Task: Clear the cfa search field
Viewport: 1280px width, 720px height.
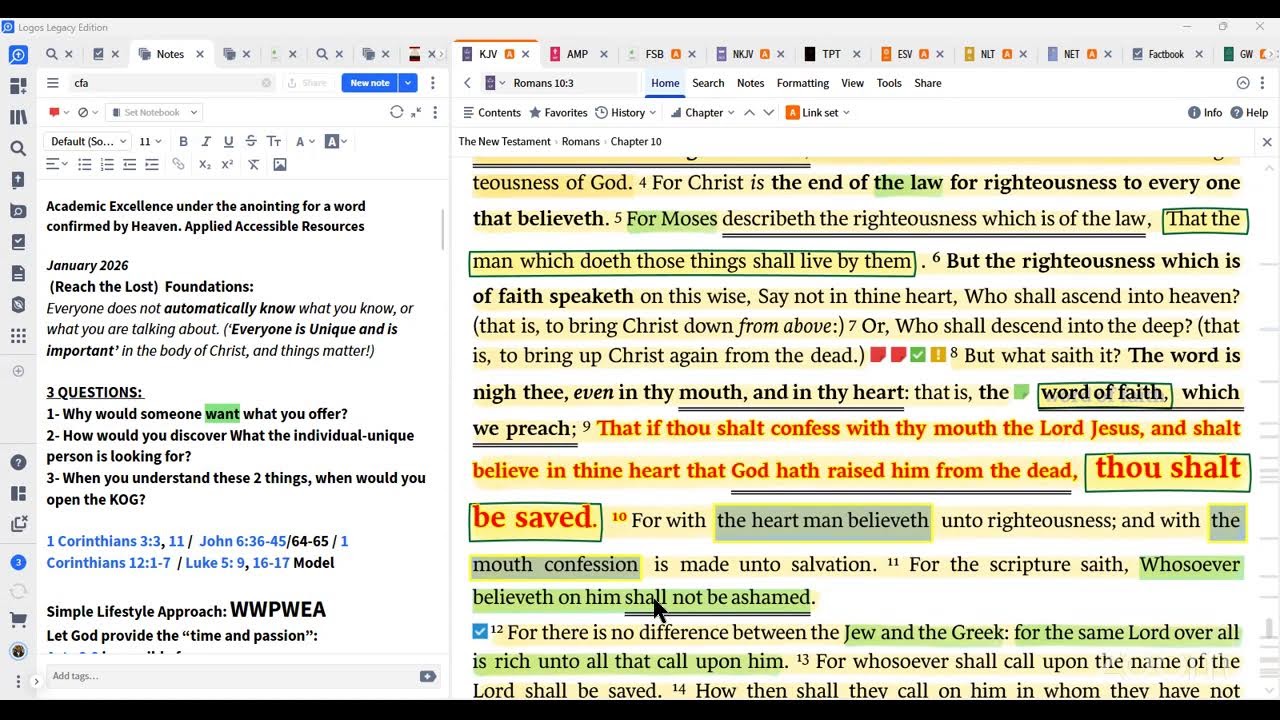Action: point(266,83)
